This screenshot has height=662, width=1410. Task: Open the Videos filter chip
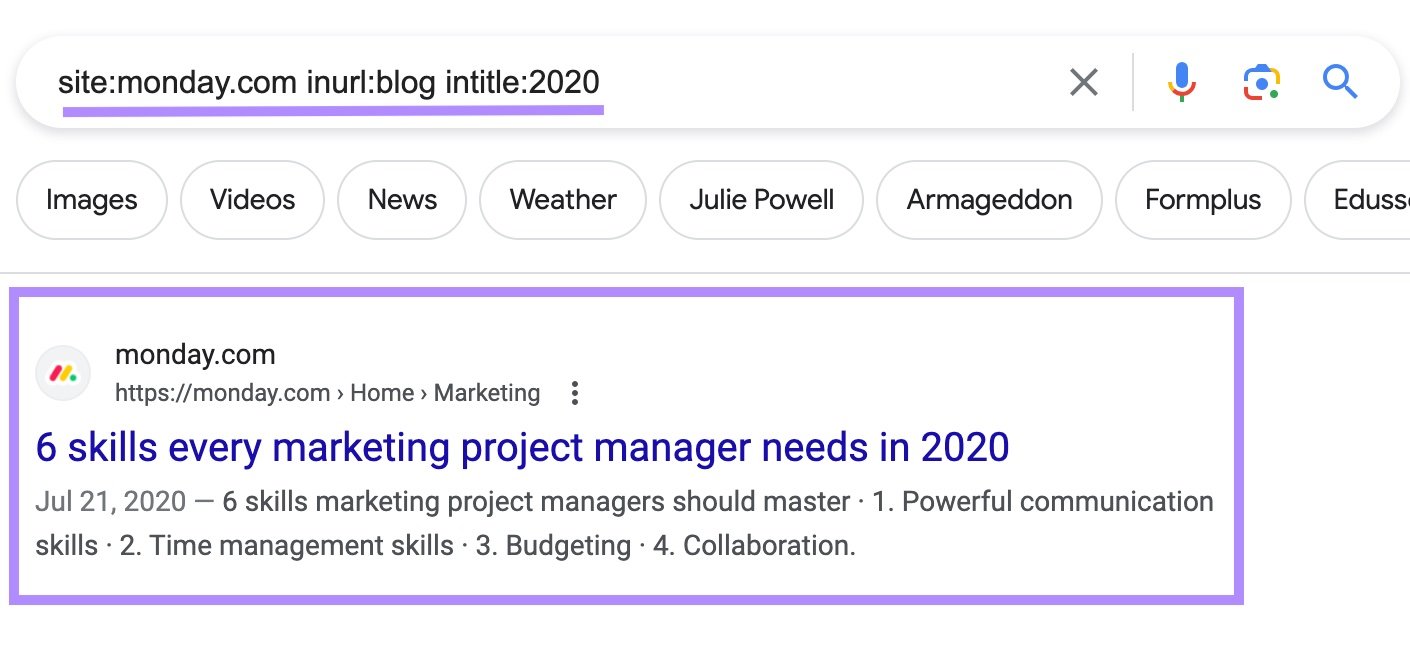click(x=252, y=199)
